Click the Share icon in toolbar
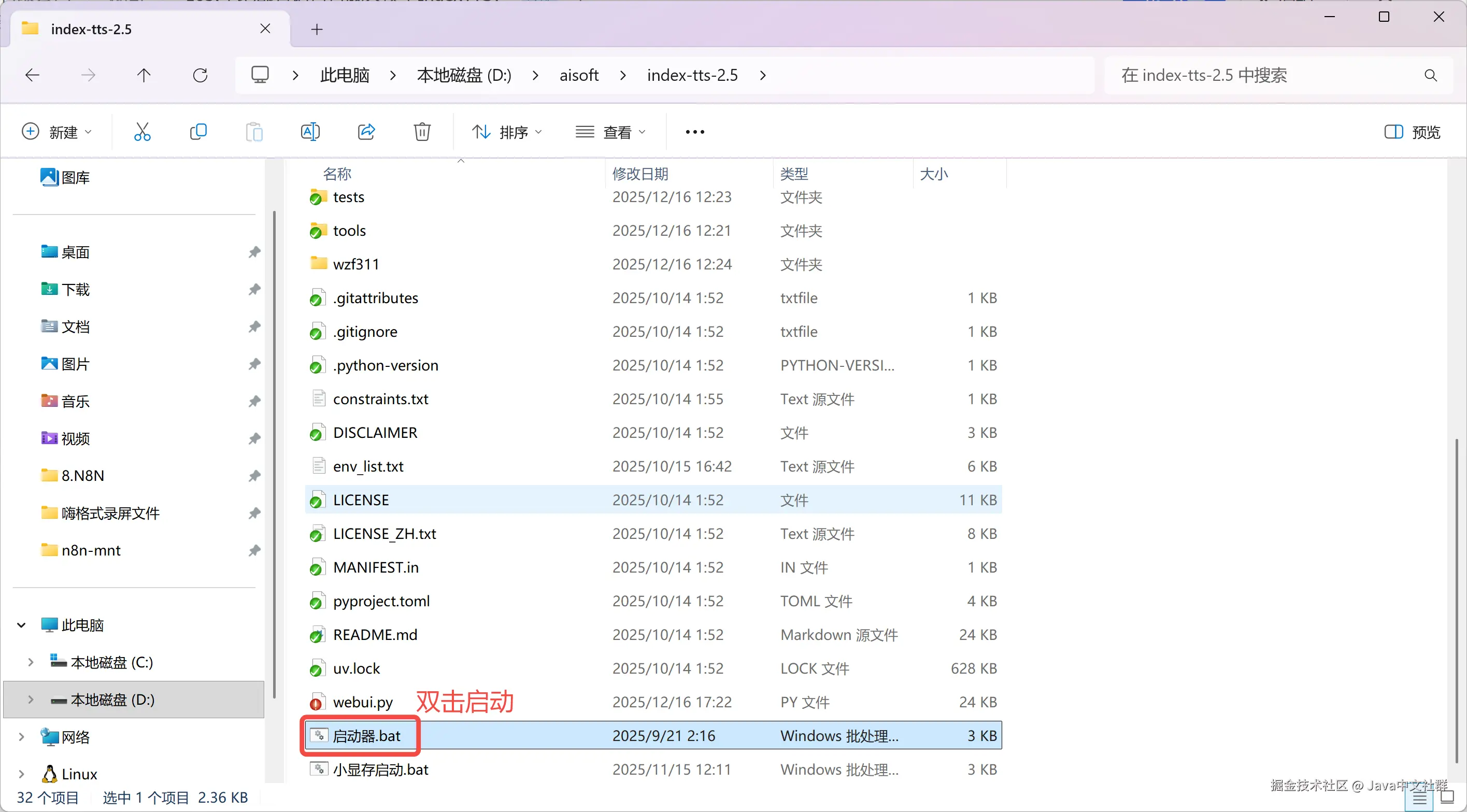1467x812 pixels. point(366,132)
